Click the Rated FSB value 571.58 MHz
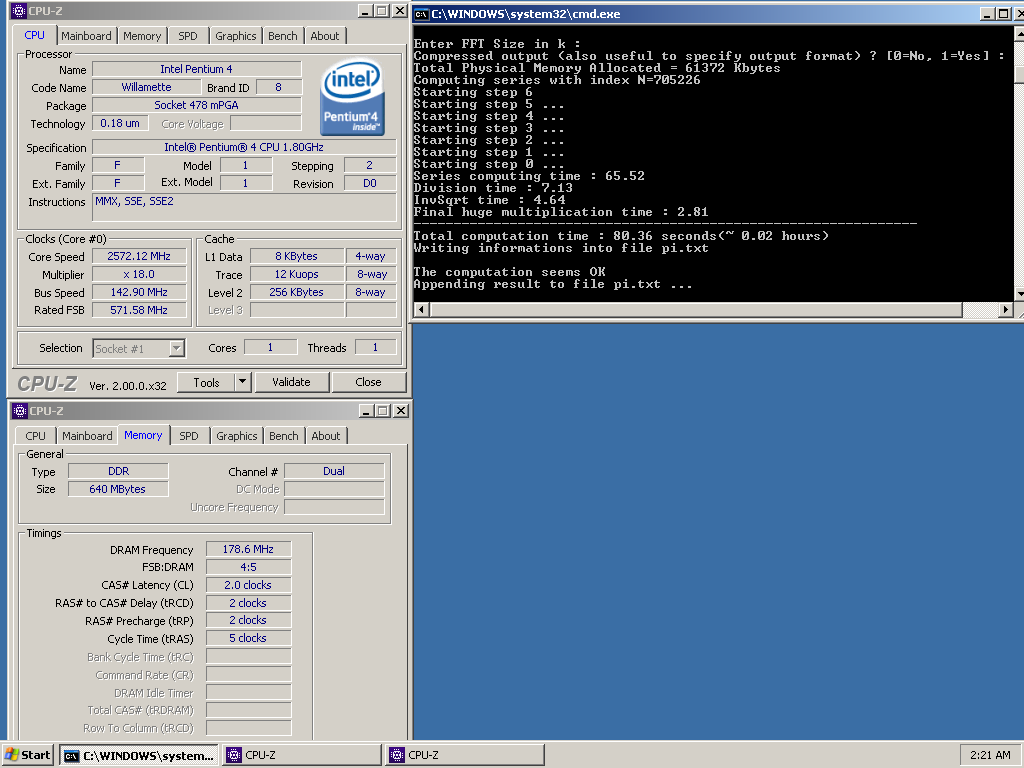This screenshot has height=768, width=1024. [139, 310]
